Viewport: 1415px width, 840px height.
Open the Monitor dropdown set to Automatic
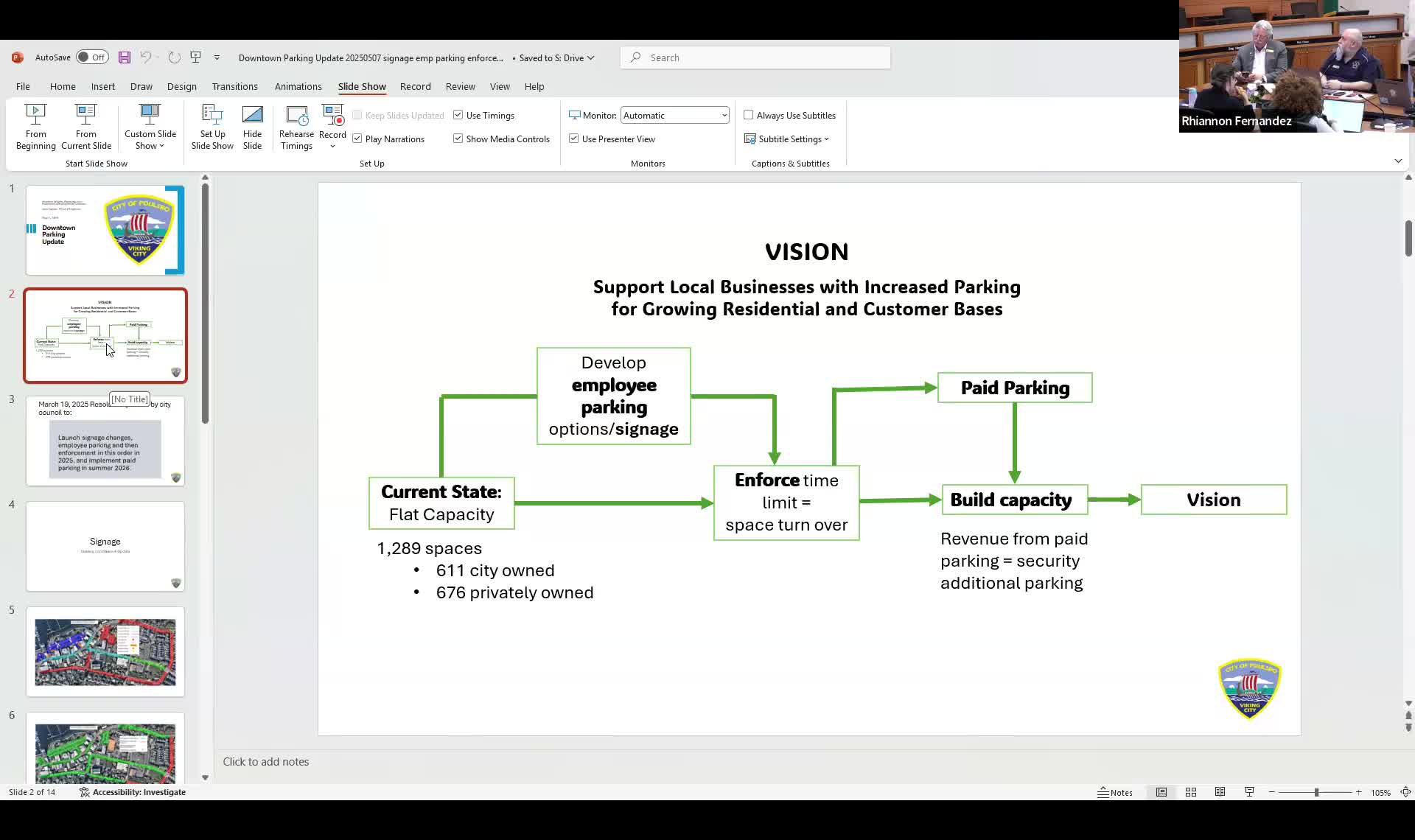click(674, 115)
